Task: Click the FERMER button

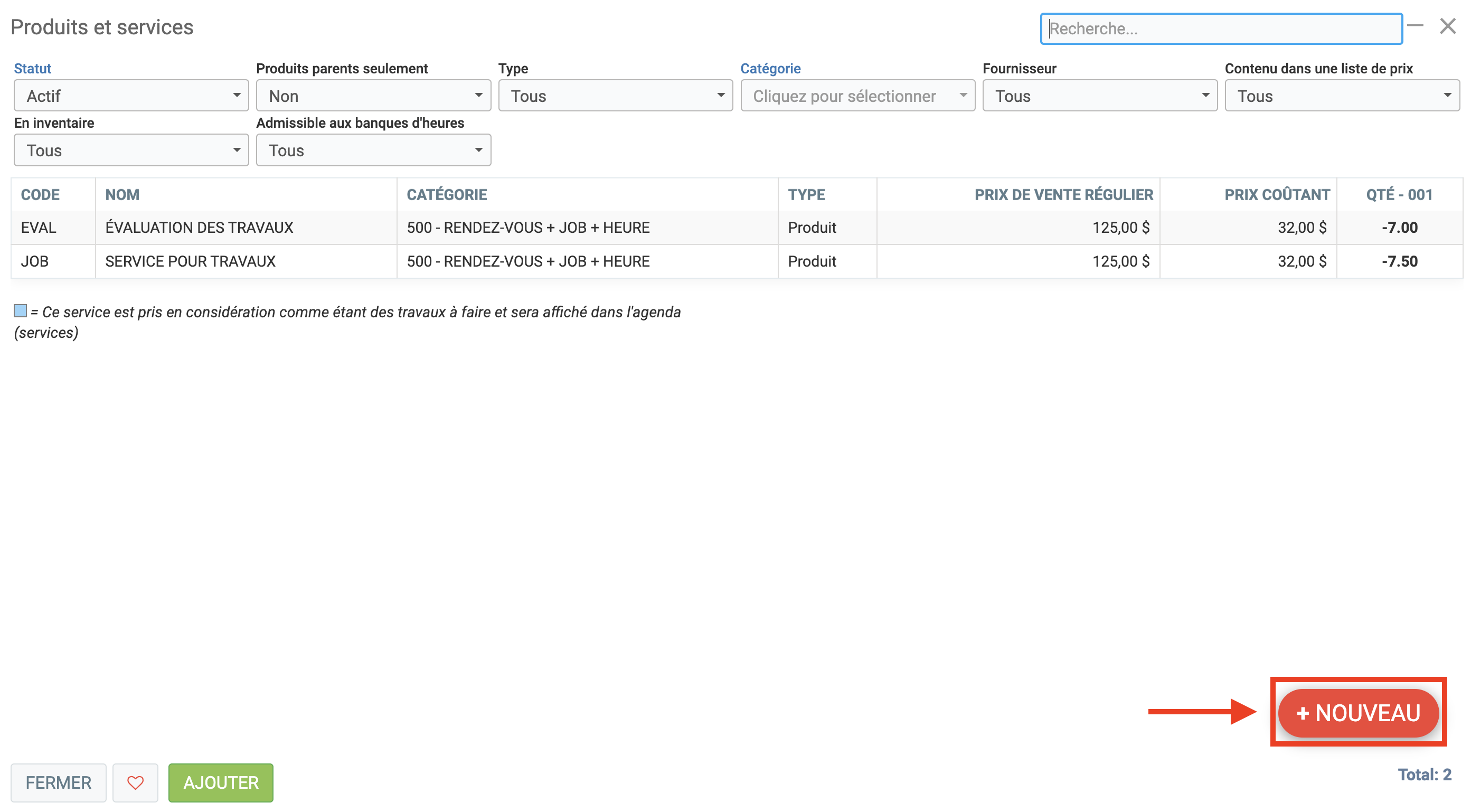Action: point(58,782)
